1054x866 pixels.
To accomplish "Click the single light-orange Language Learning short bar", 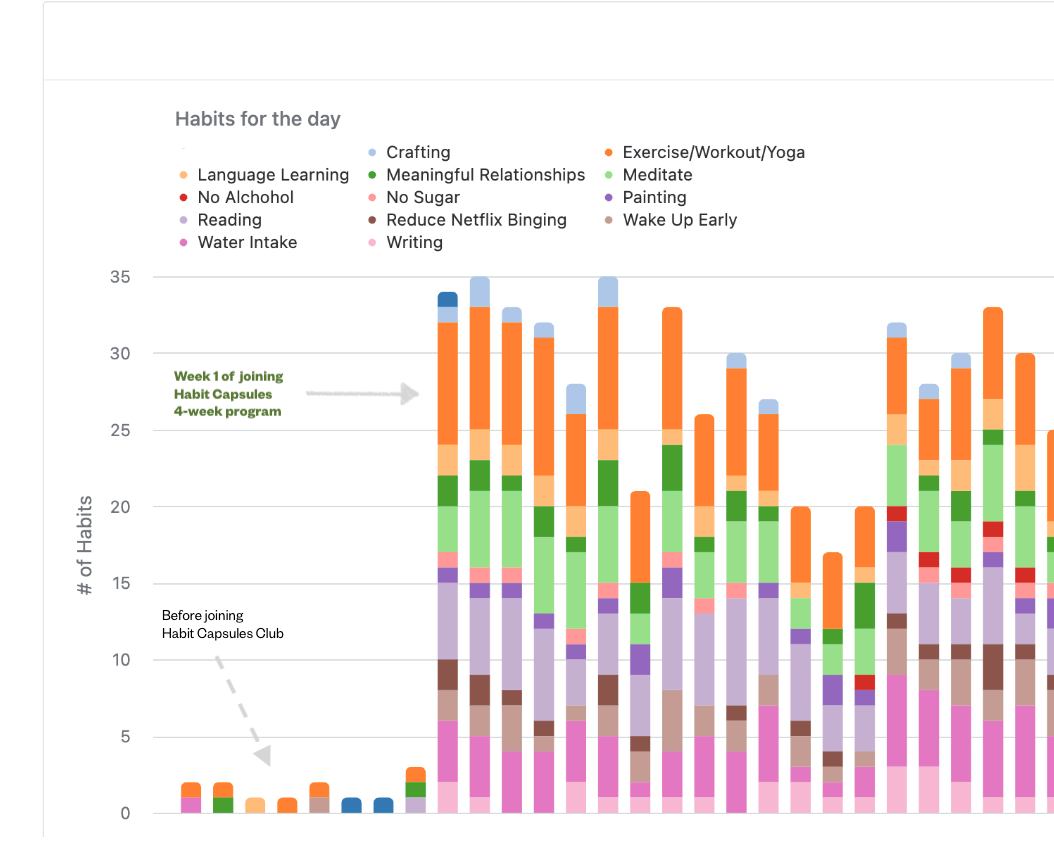I will pos(255,805).
